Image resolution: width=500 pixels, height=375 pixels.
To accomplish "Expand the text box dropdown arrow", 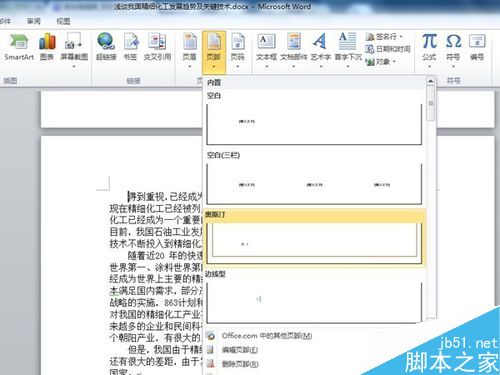I will point(267,67).
